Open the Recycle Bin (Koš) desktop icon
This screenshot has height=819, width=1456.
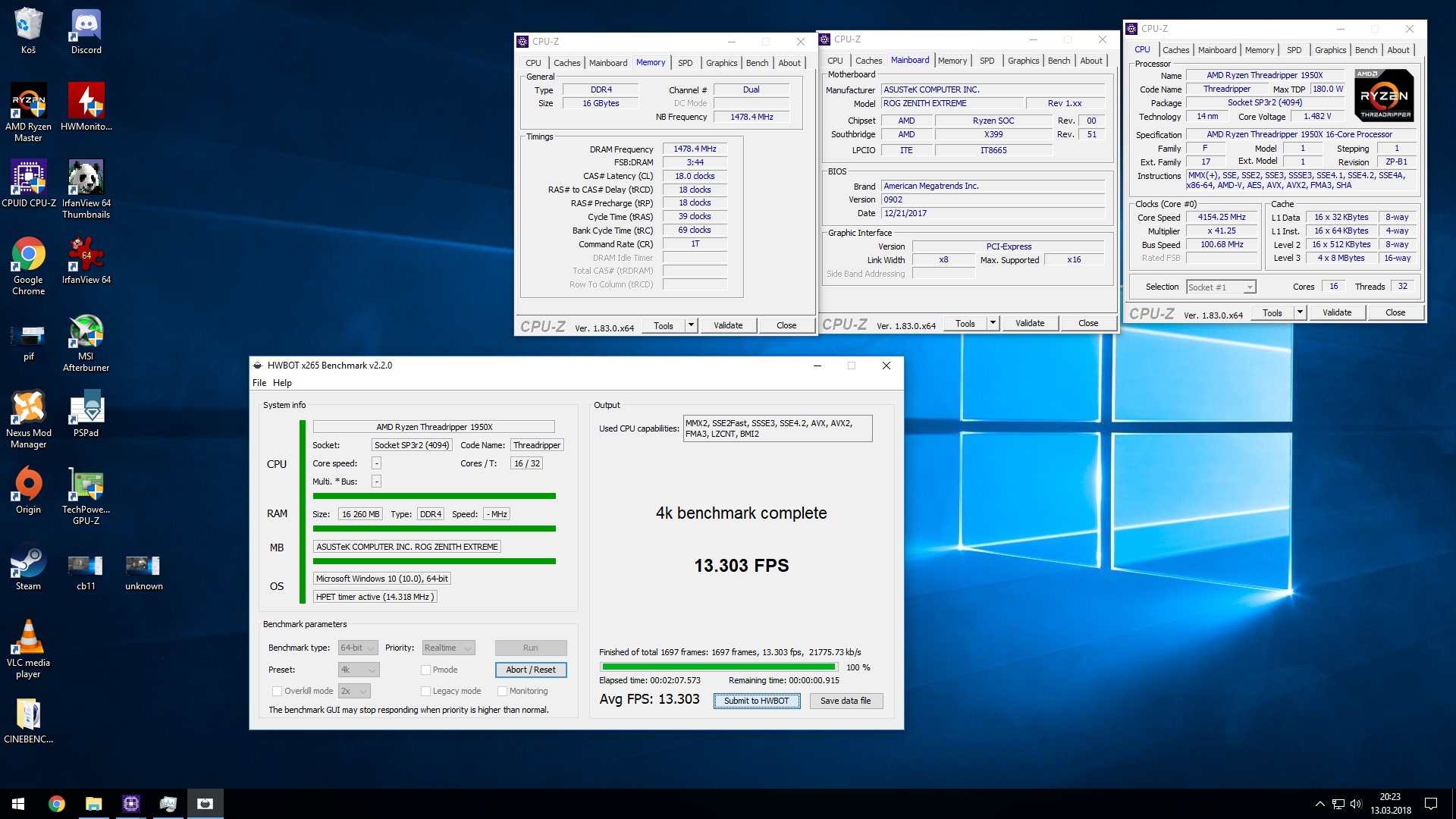point(28,31)
